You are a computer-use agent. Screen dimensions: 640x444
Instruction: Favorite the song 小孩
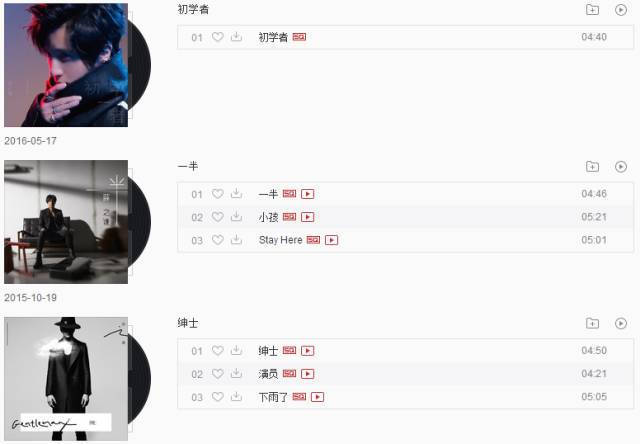(x=218, y=217)
